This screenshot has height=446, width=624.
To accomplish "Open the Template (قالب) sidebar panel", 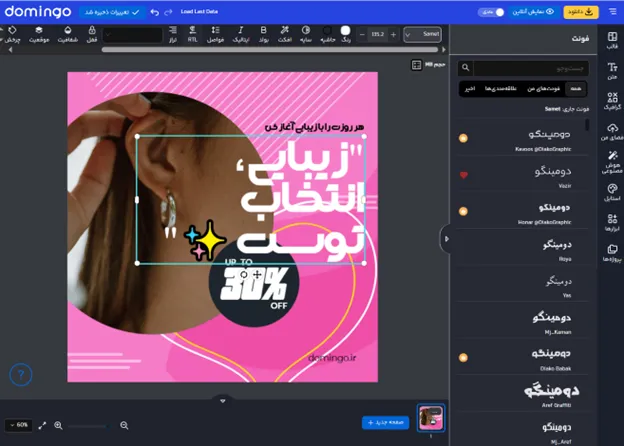I will tap(611, 38).
